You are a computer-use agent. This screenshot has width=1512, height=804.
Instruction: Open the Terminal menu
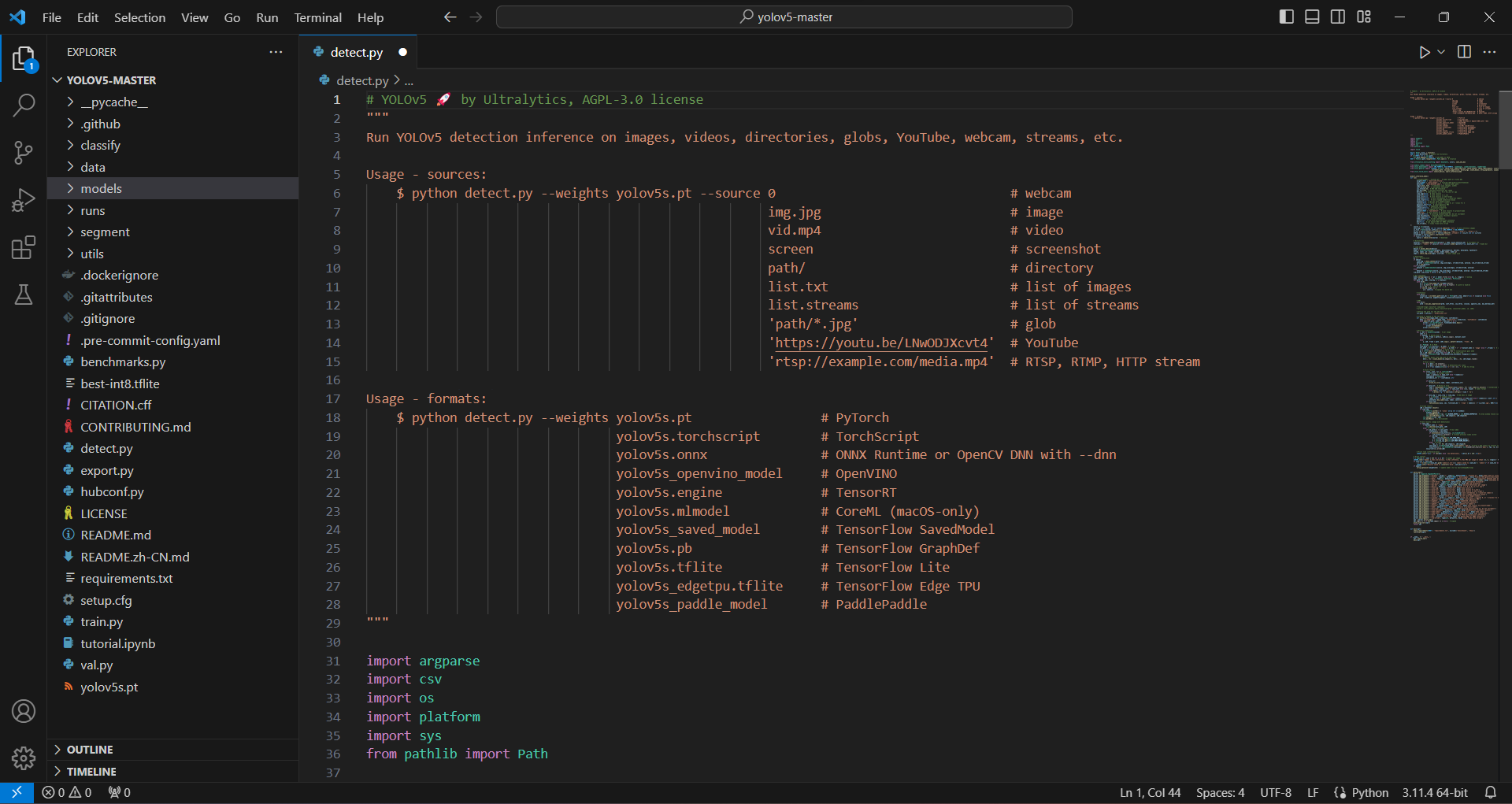tap(317, 17)
